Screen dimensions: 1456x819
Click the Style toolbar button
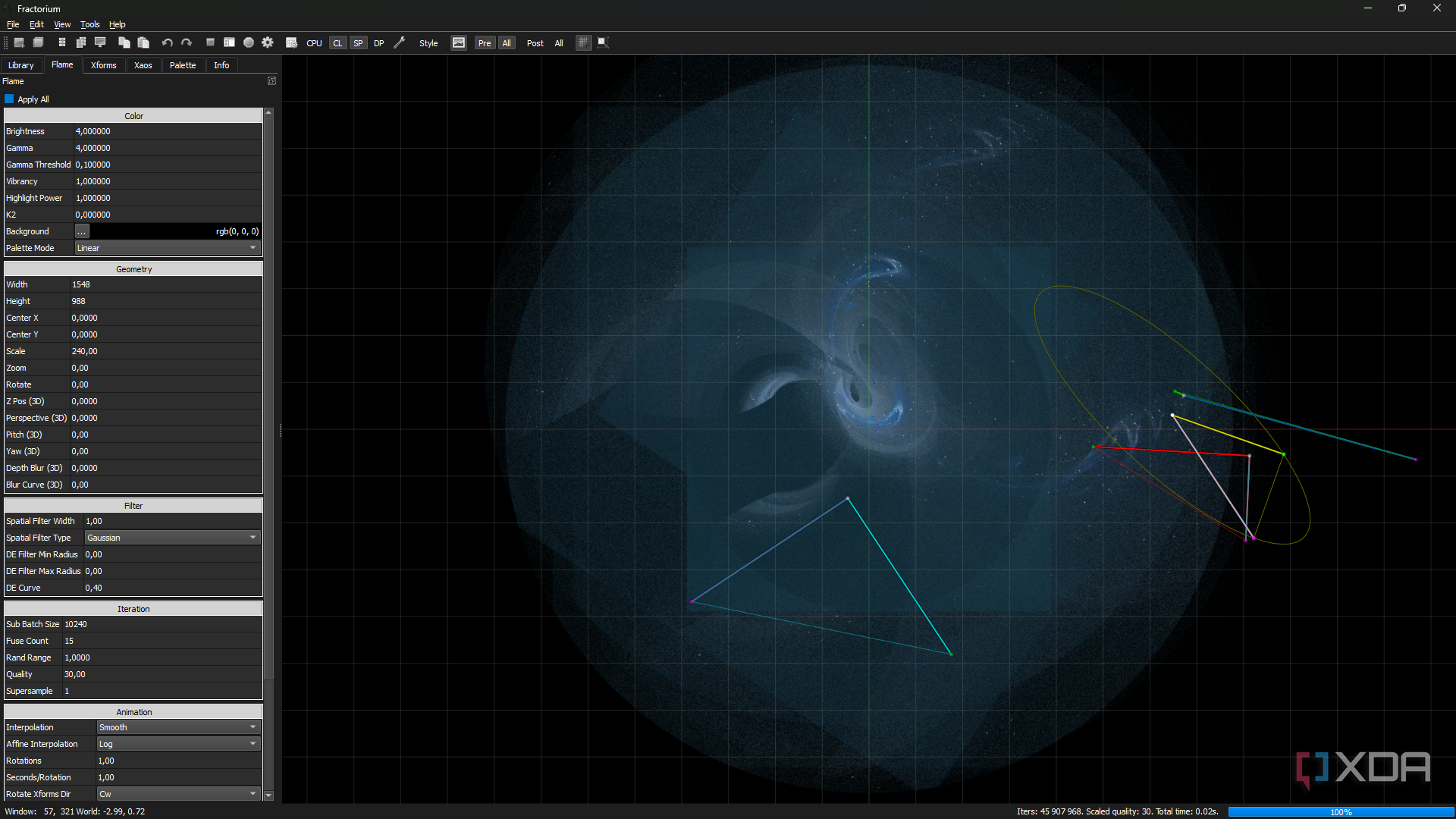click(x=428, y=43)
